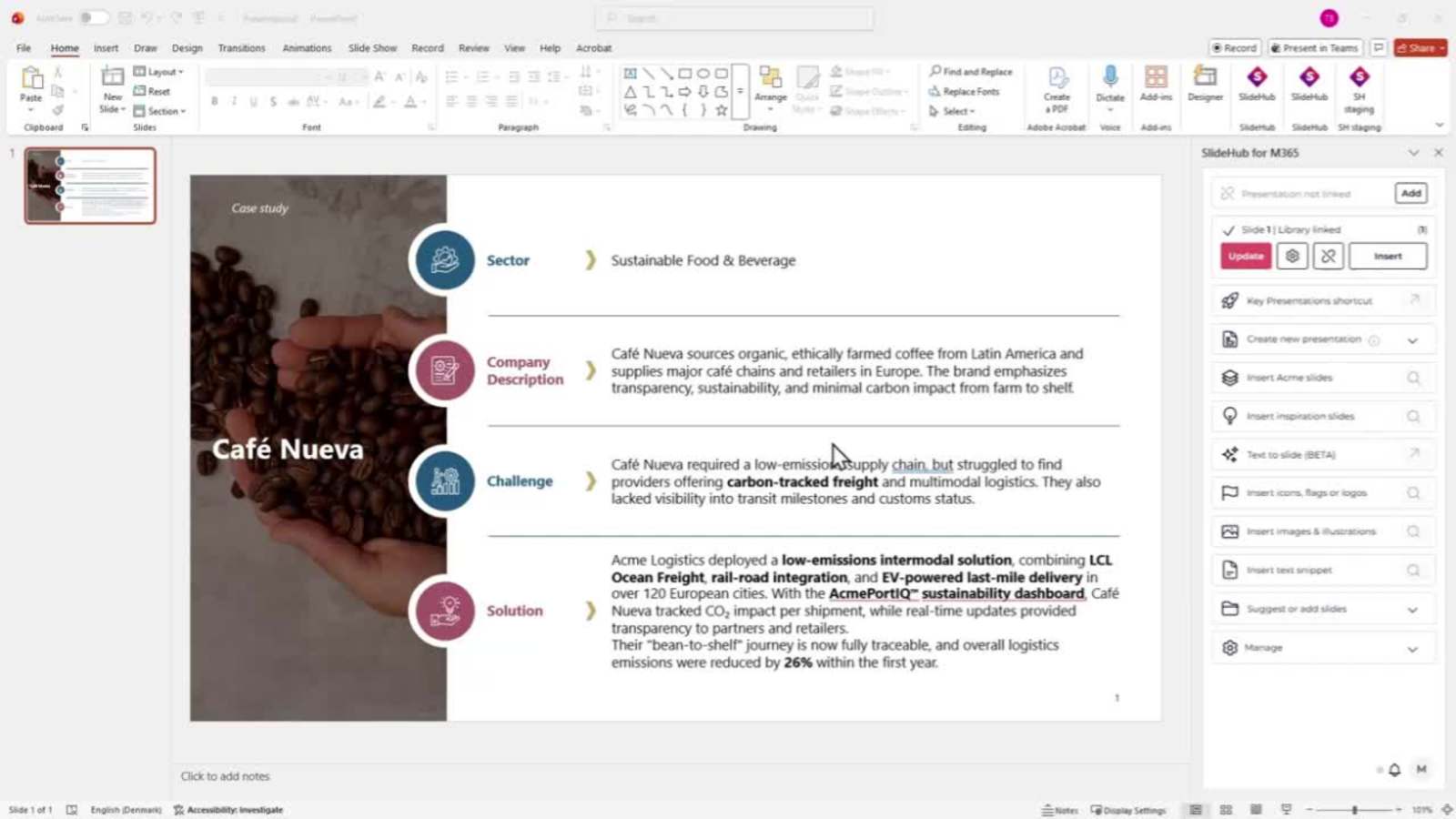Image resolution: width=1456 pixels, height=819 pixels.
Task: Click the 'Click to add notes' area
Action: (x=226, y=776)
